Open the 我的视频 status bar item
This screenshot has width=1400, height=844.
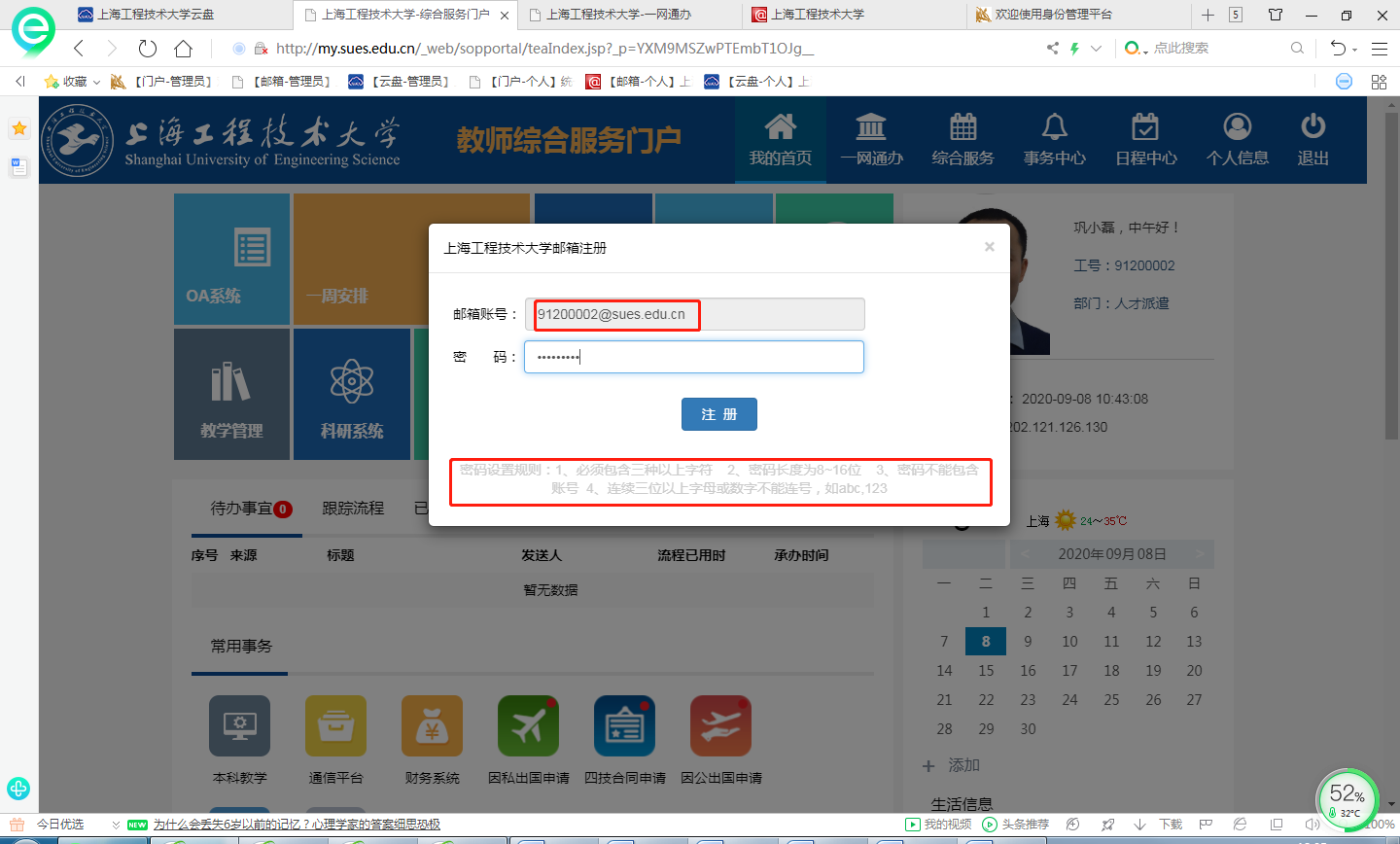click(x=938, y=825)
